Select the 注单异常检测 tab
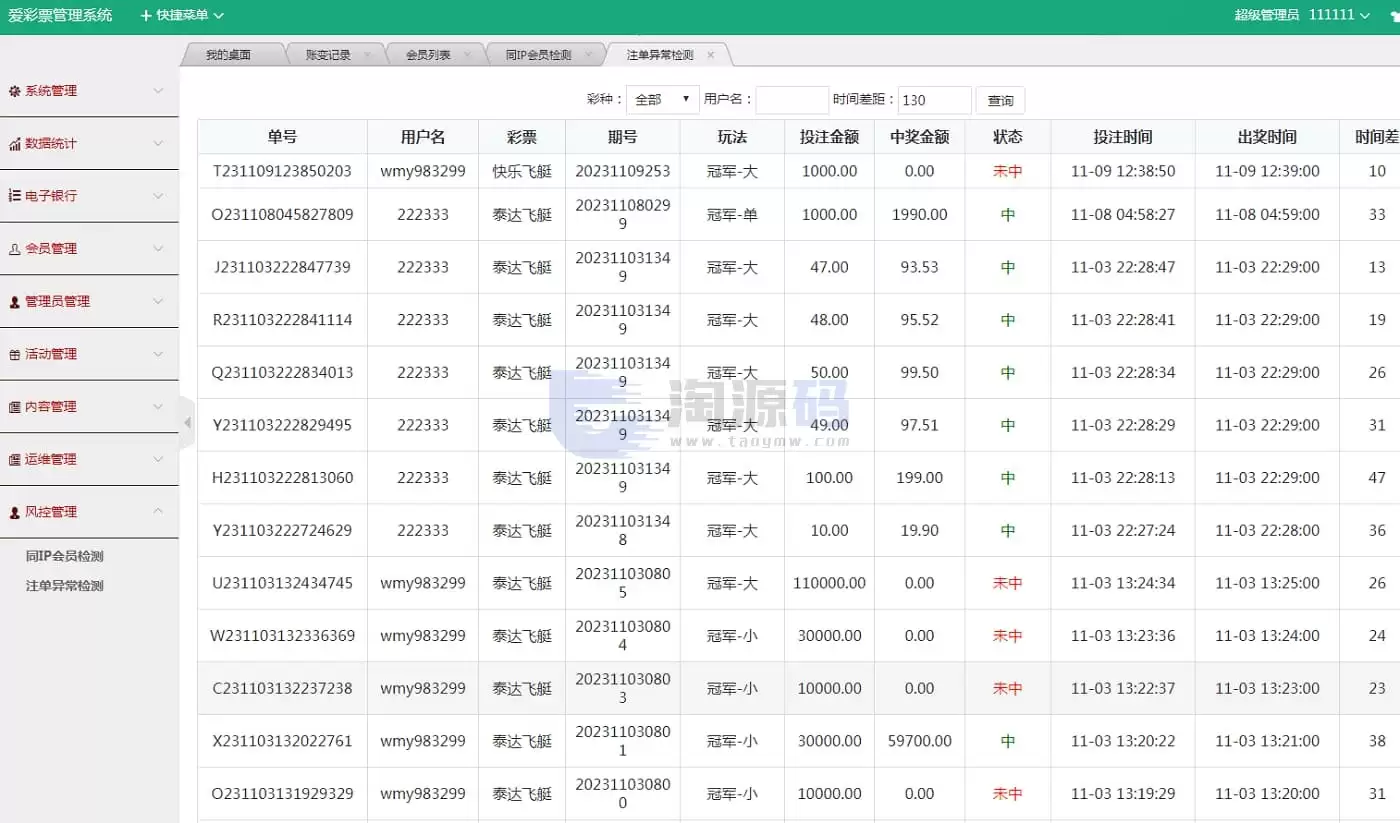This screenshot has height=823, width=1400. 660,55
